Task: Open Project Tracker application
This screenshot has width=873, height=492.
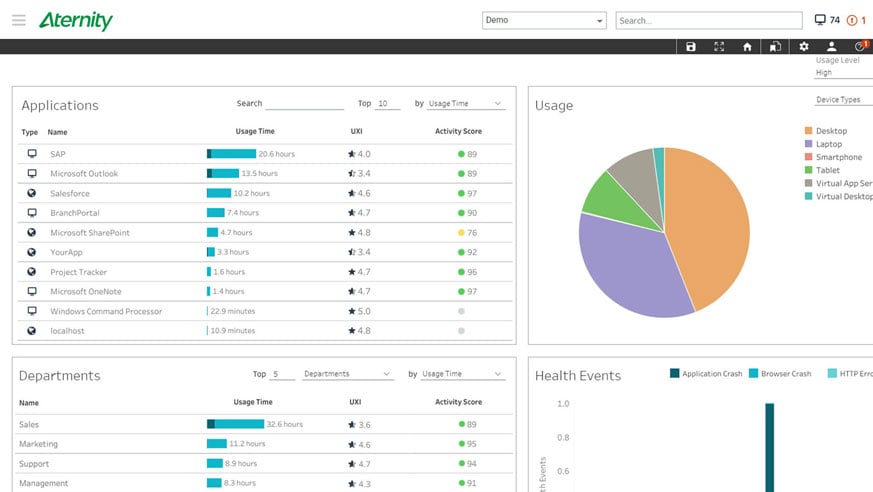Action: click(x=79, y=272)
